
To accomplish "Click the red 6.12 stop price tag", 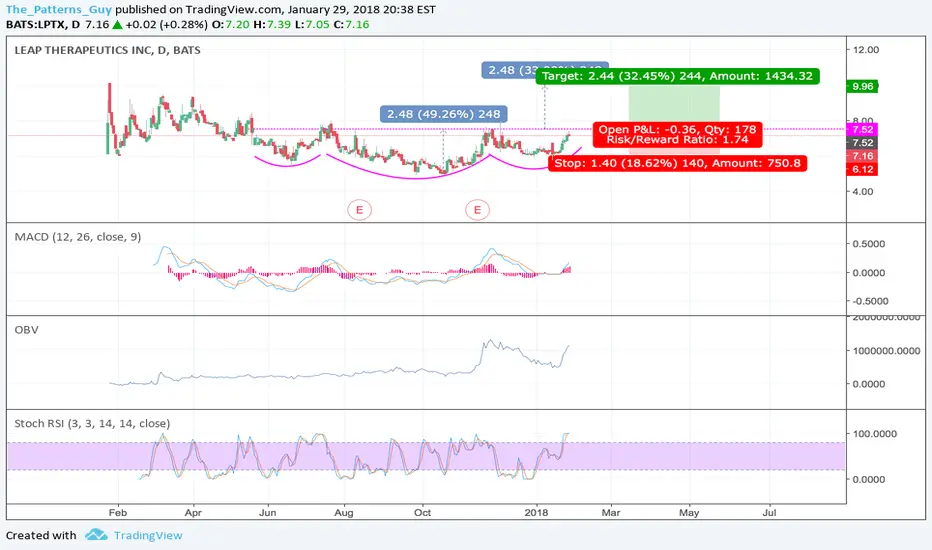I will pyautogui.click(x=862, y=169).
